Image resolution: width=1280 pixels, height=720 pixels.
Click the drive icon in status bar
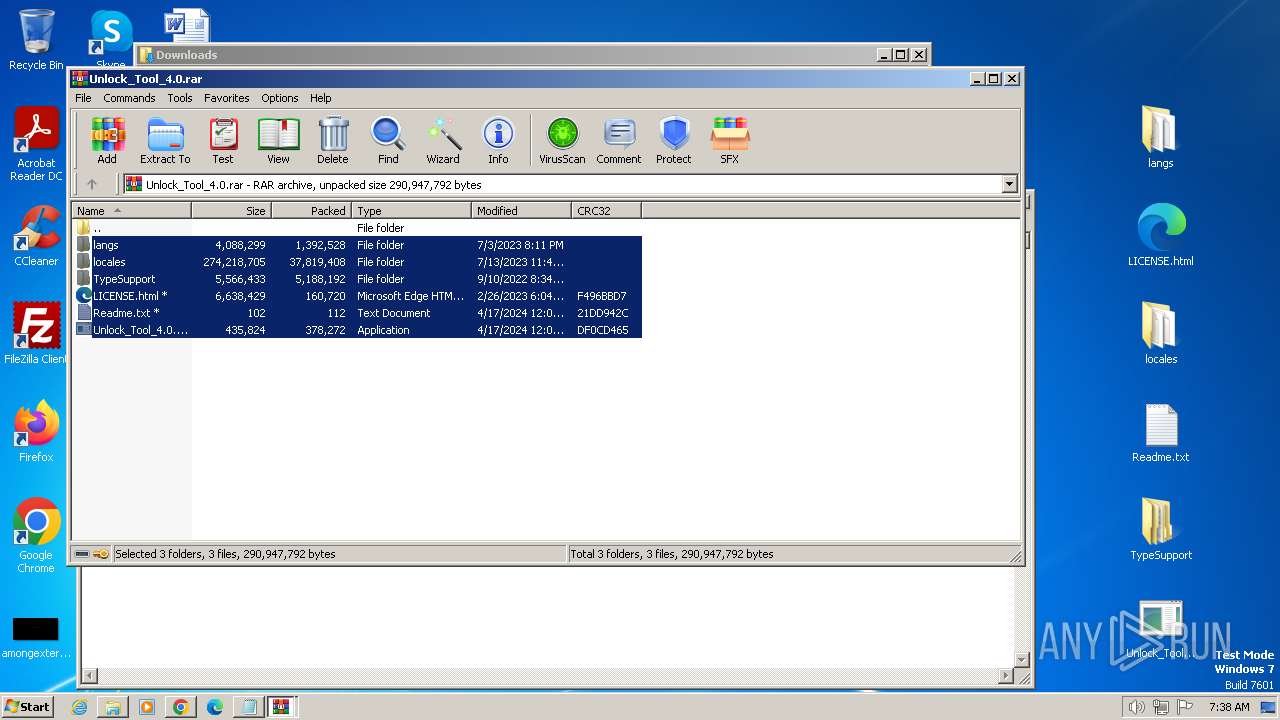click(82, 554)
